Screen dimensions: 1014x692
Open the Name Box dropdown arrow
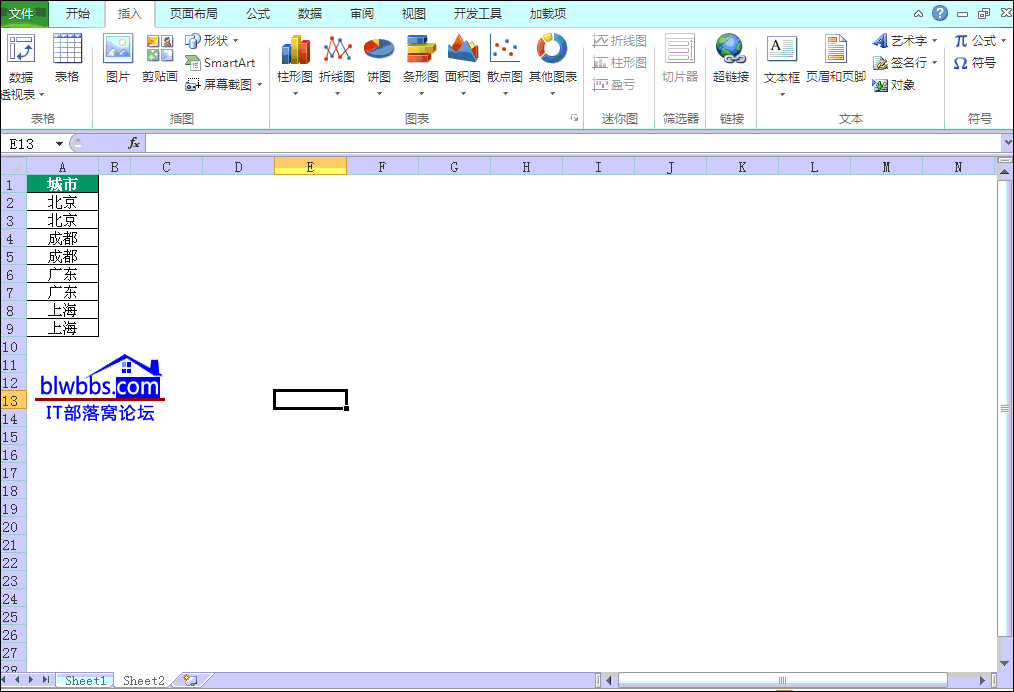59,144
